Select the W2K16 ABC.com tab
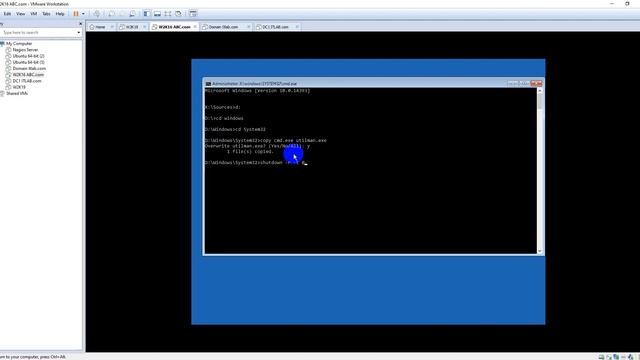Screen dimensions: 640x360 174,27
